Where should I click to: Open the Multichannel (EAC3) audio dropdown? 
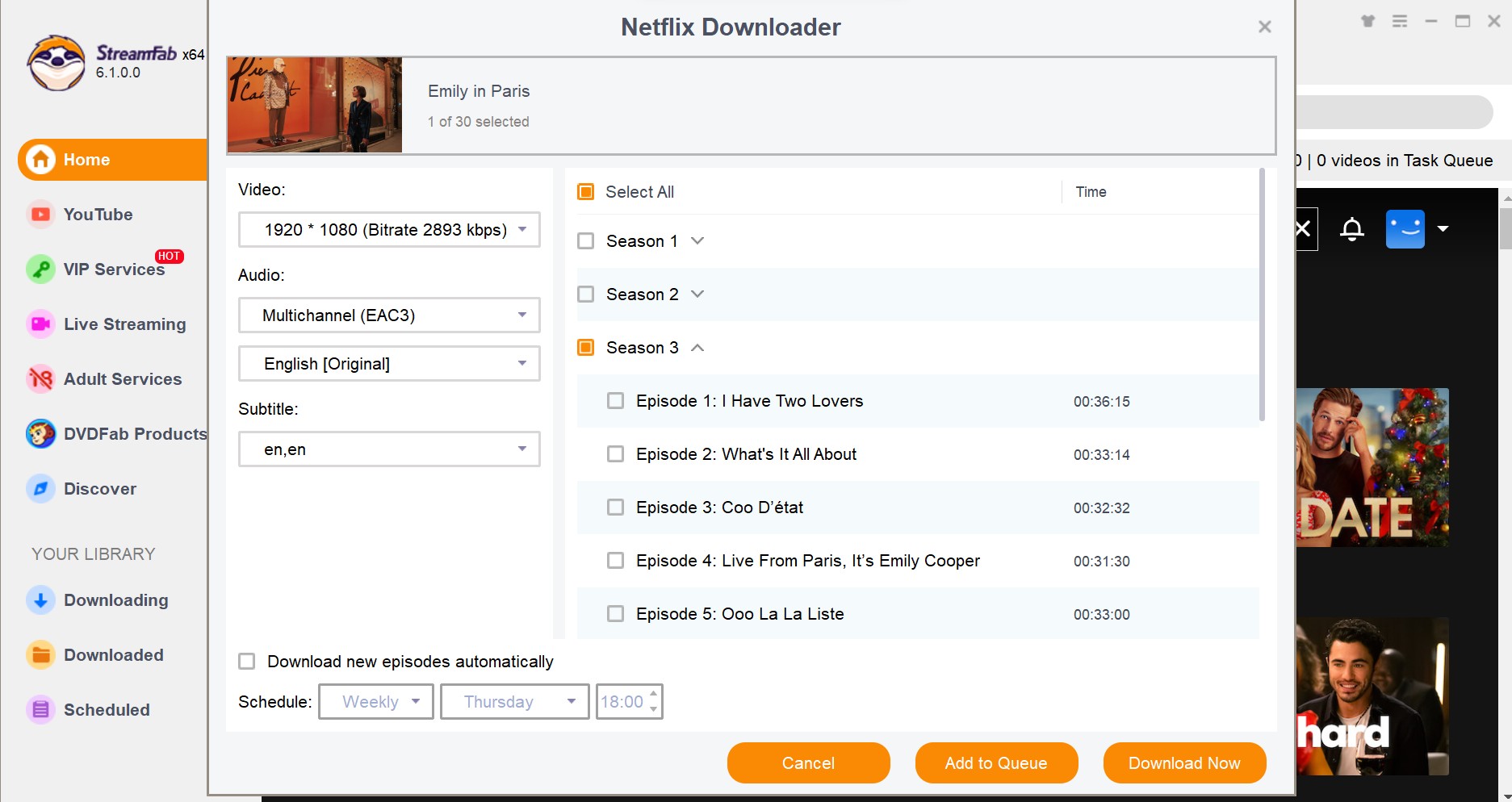tap(389, 315)
